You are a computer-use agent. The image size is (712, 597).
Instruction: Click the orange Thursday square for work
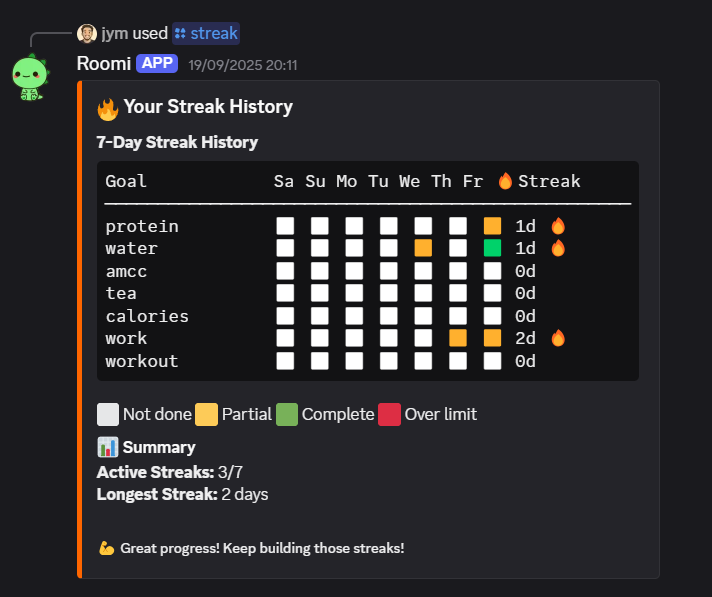[458, 338]
